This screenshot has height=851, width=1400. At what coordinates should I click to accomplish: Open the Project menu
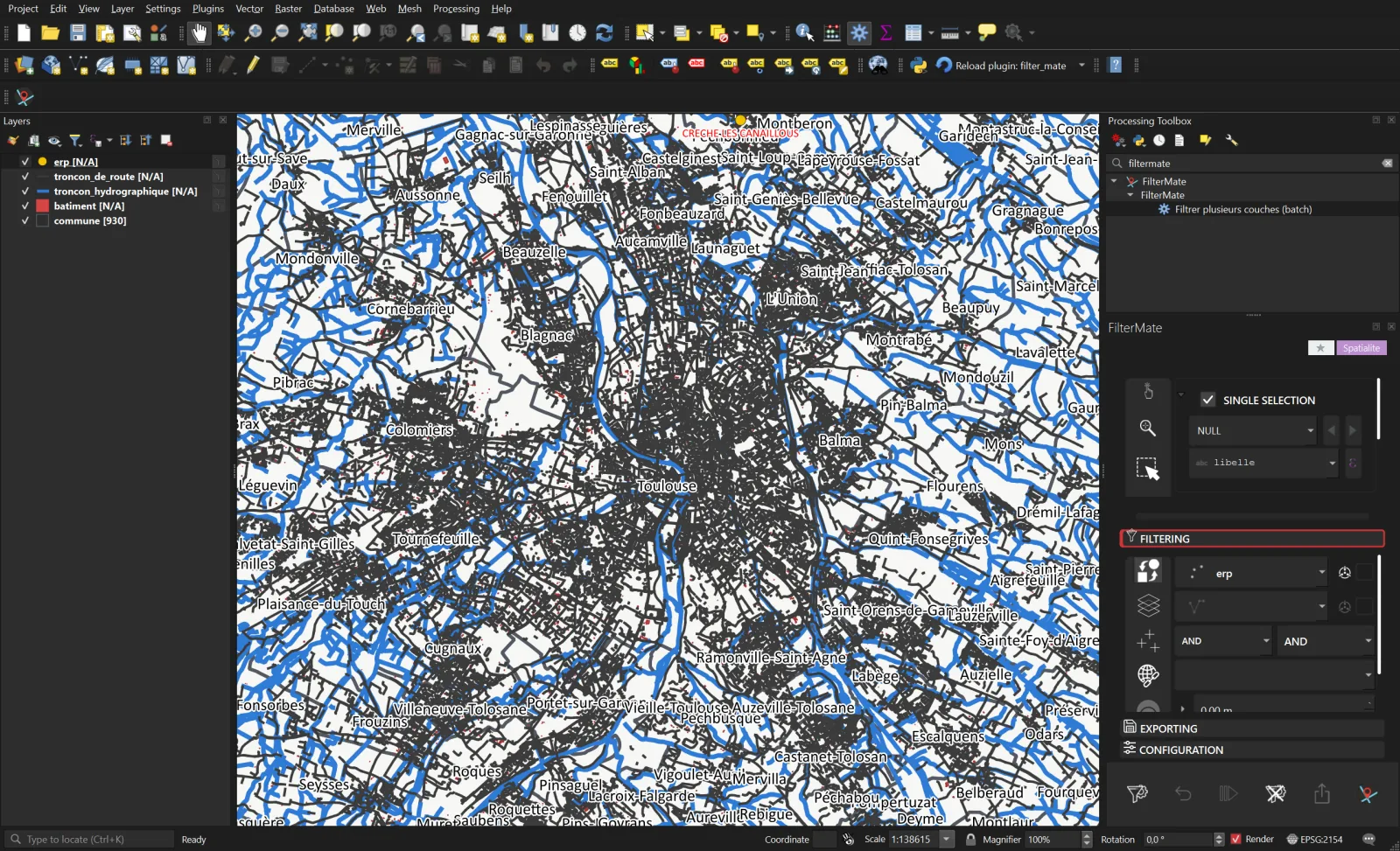click(23, 9)
